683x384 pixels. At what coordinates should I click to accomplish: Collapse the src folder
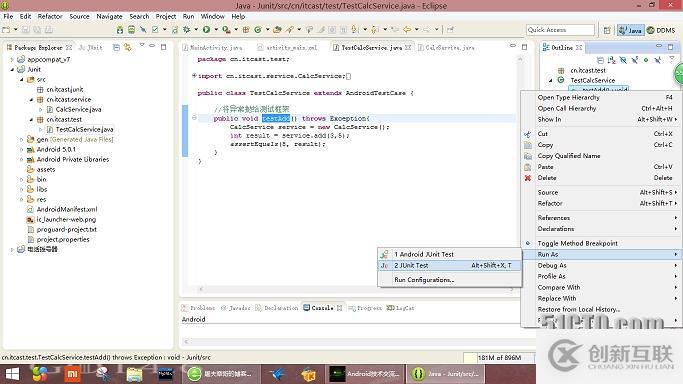coord(21,79)
